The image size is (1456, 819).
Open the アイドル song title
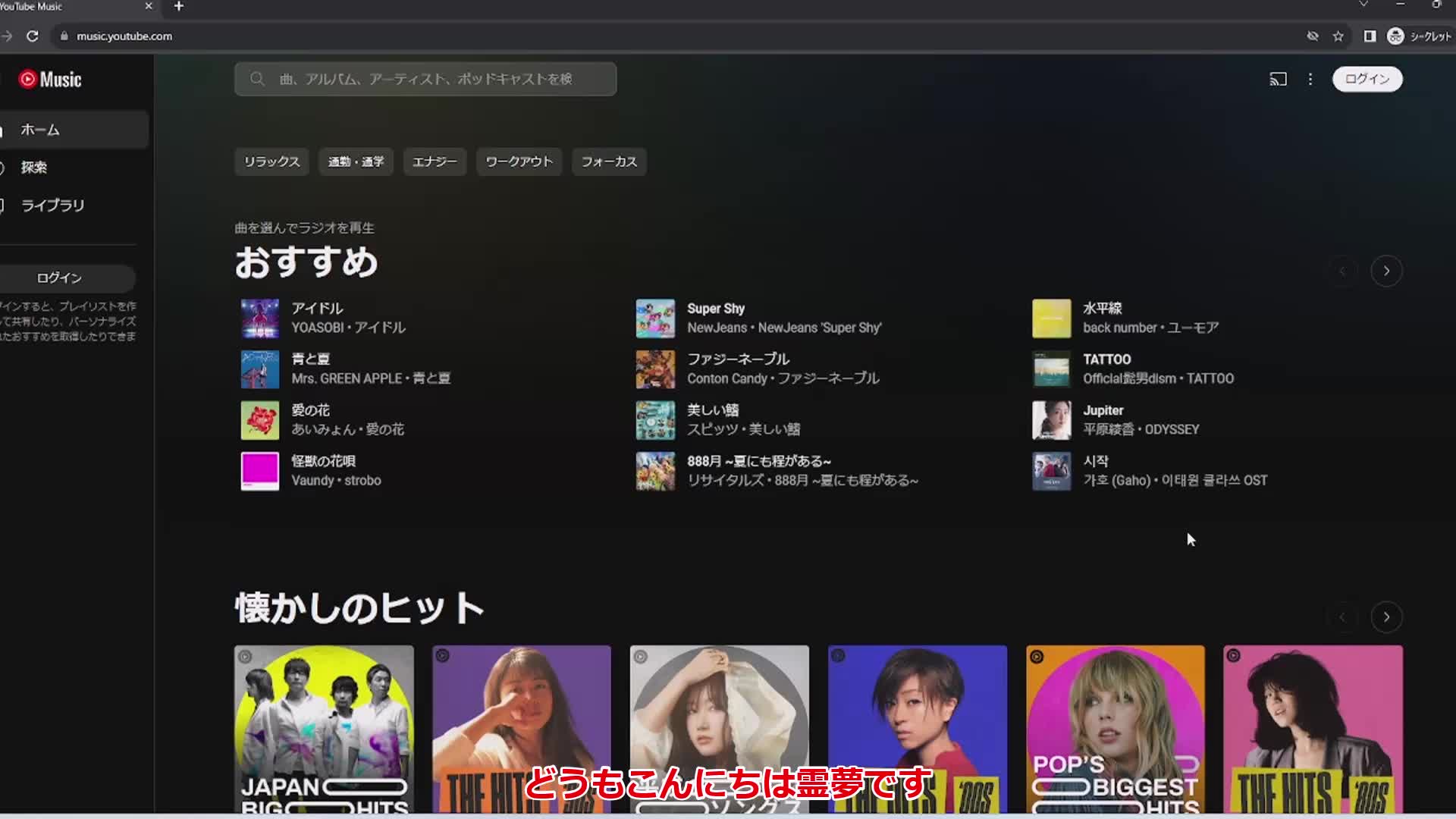317,309
